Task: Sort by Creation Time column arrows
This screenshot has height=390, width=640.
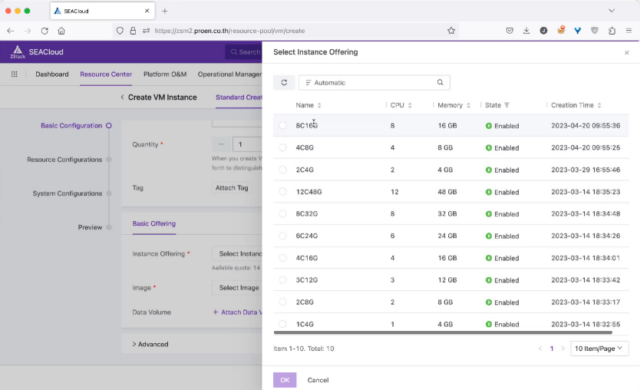Action: click(x=599, y=105)
